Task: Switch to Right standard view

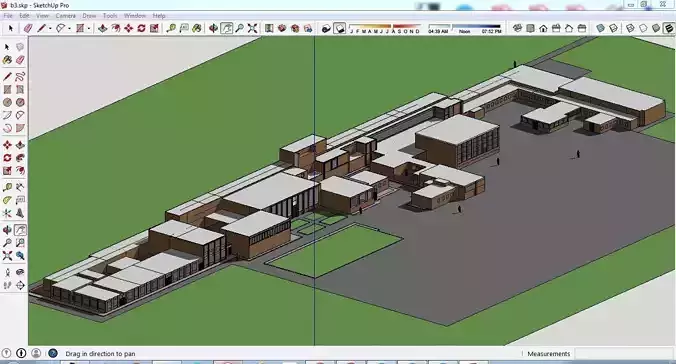Action: click(x=556, y=28)
